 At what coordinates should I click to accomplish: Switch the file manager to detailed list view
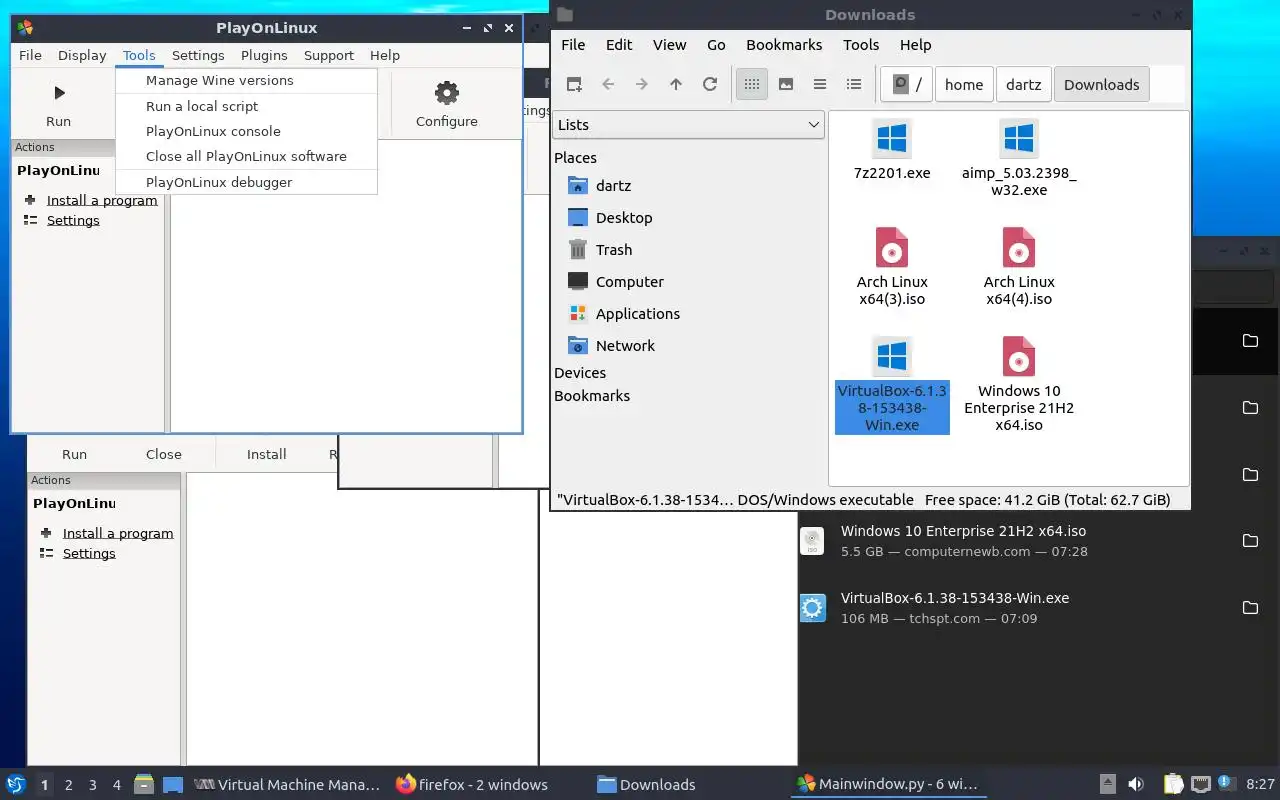point(854,85)
